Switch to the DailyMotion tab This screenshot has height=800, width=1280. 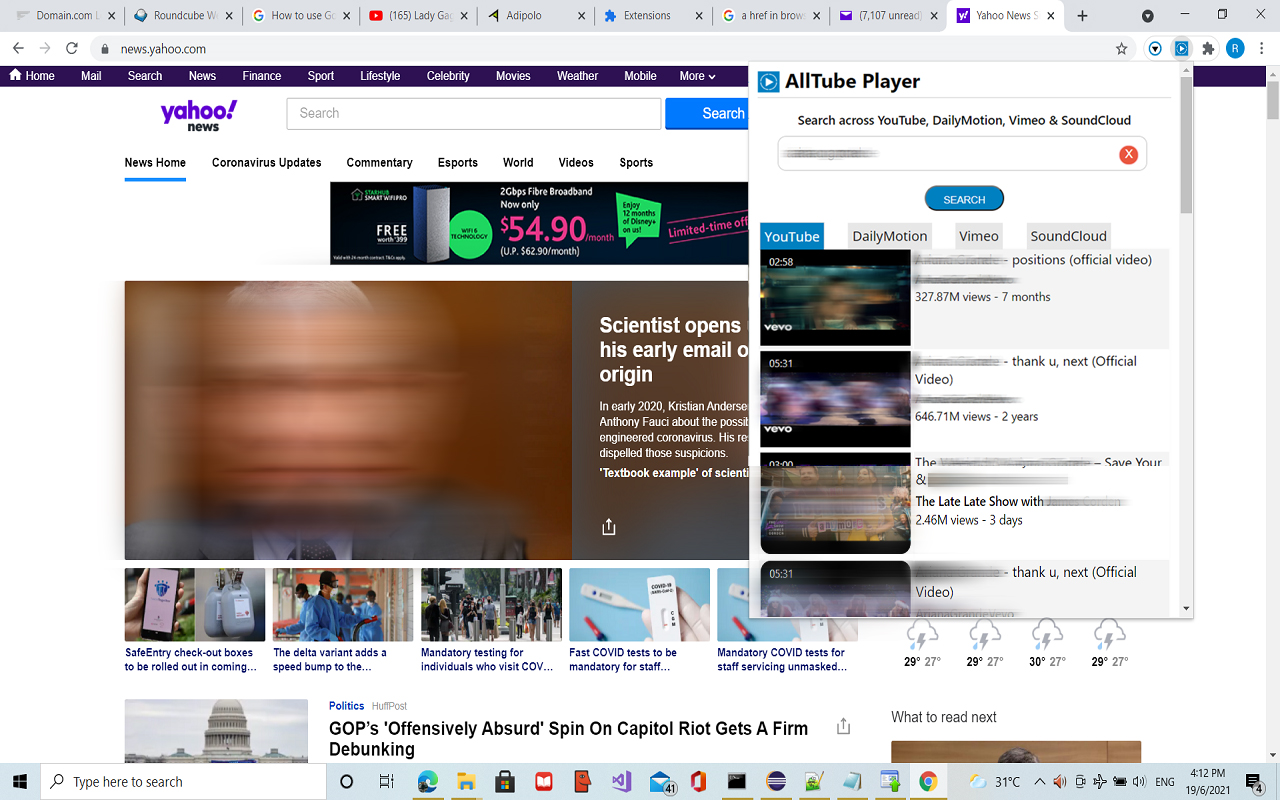point(889,235)
